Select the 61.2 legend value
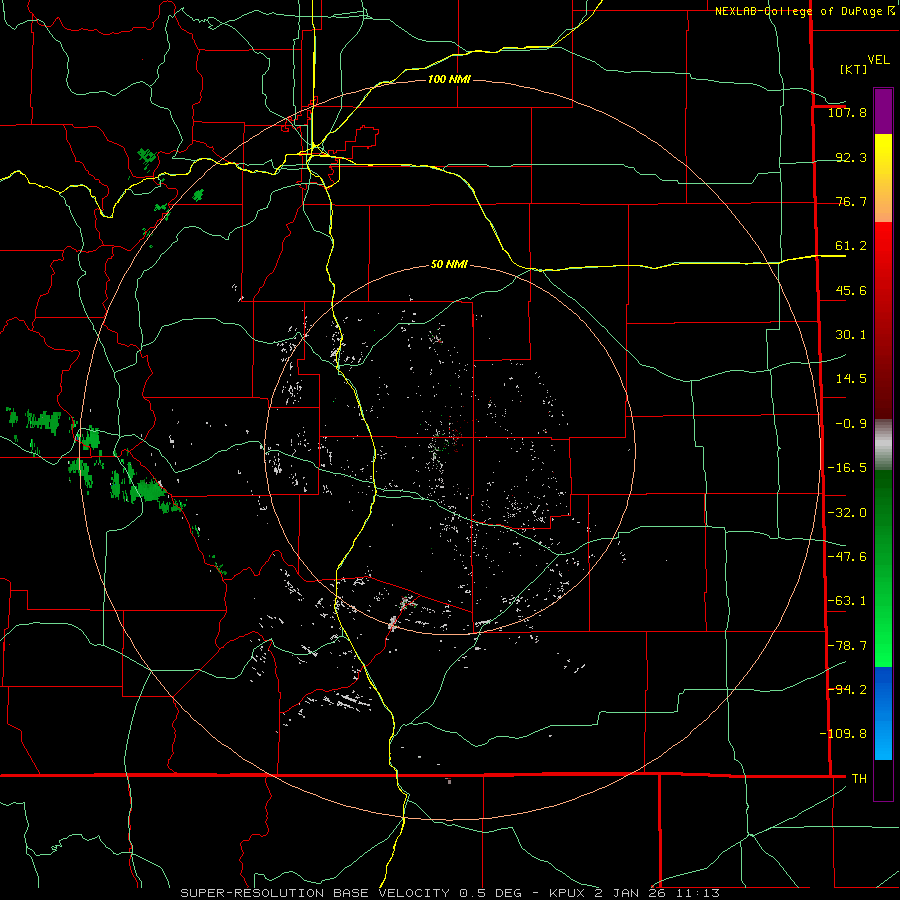Viewport: 900px width, 900px height. click(x=851, y=246)
